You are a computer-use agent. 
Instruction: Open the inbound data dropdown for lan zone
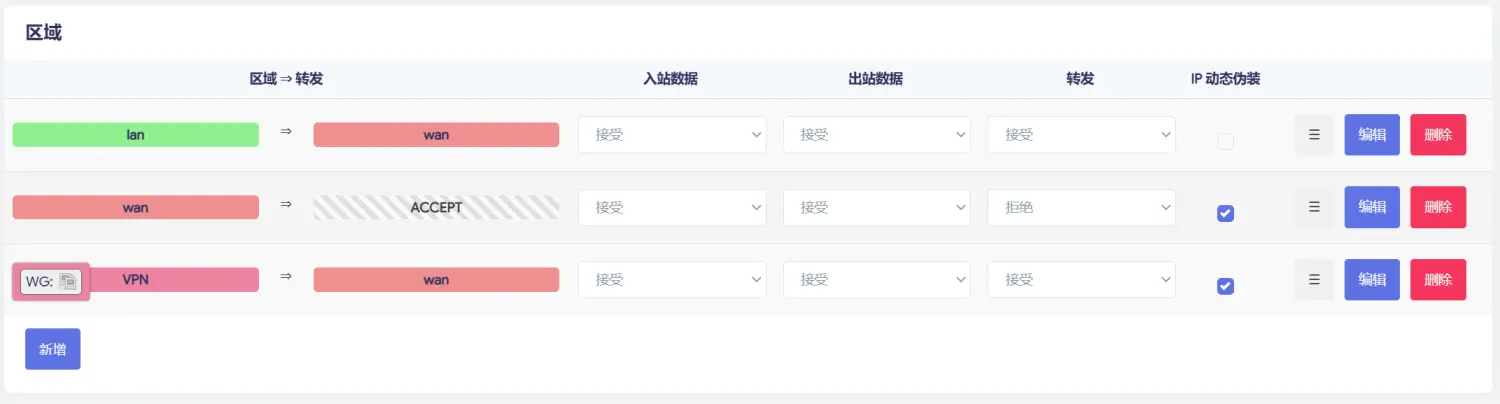coord(672,135)
